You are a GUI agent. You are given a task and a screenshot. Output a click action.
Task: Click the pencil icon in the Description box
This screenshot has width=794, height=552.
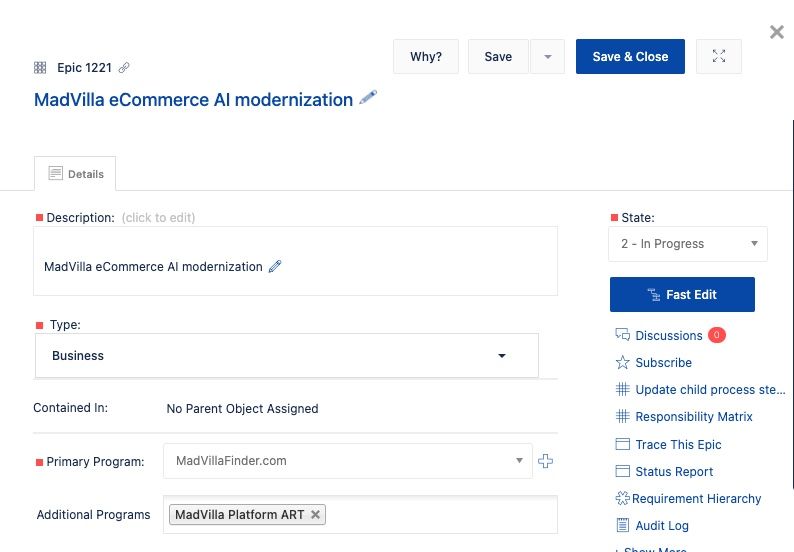coord(275,266)
